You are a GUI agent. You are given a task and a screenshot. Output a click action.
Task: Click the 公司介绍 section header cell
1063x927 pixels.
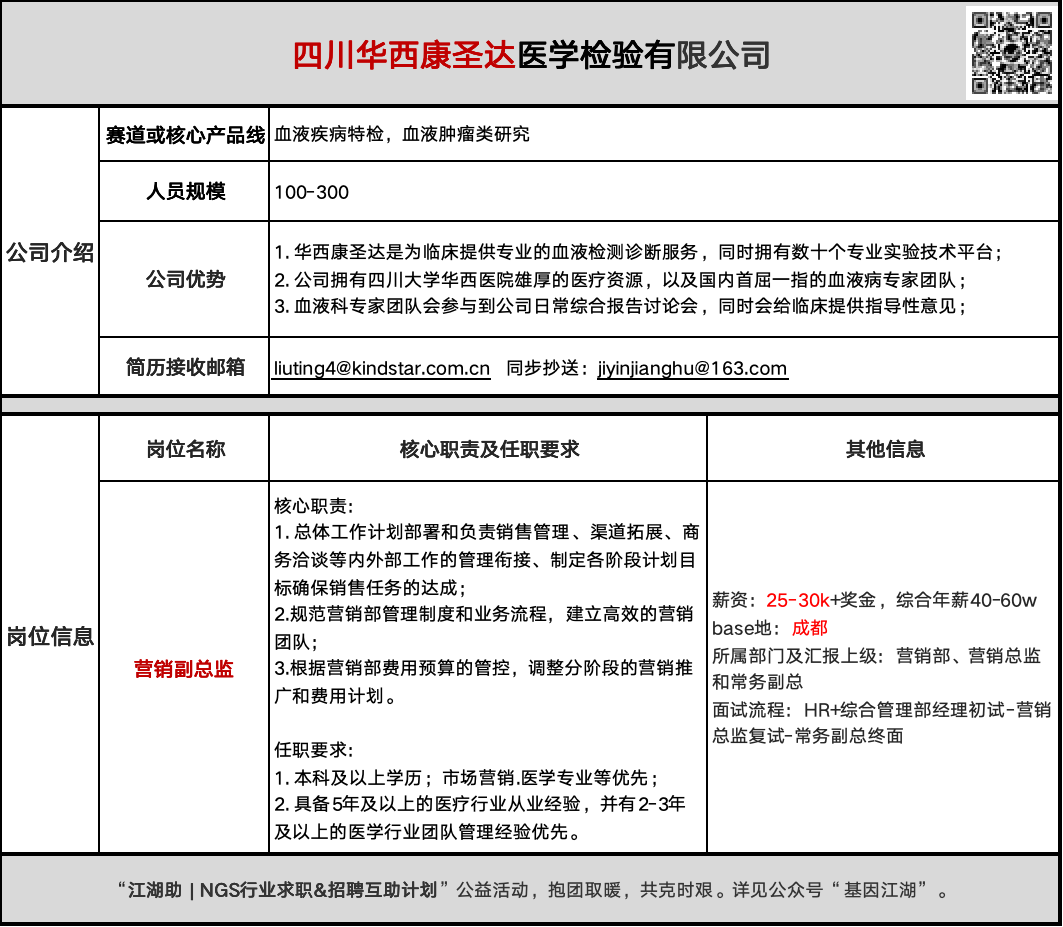pyautogui.click(x=48, y=253)
